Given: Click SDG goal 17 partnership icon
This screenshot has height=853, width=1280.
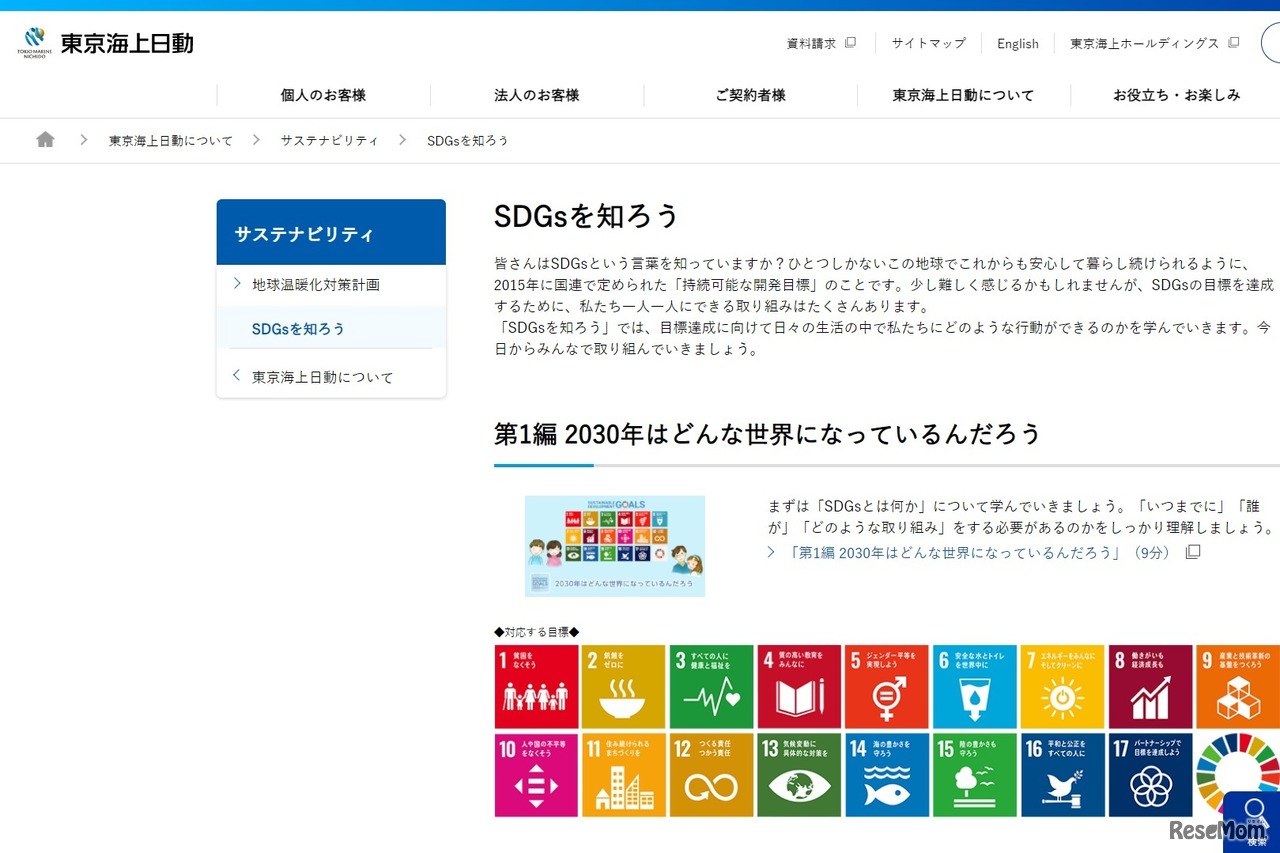Looking at the screenshot, I should click(x=1149, y=774).
